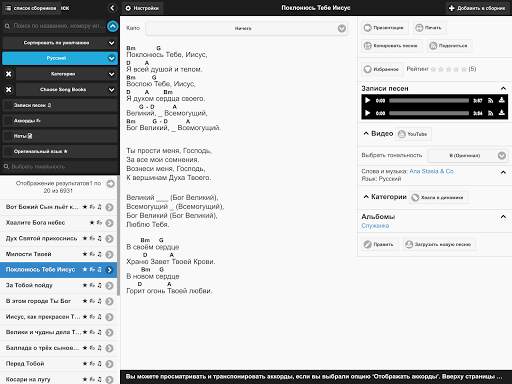Image resolution: width=512 pixels, height=384 pixels.
Task: Clear the Choose Song Books filter X
Action: tap(9, 89)
